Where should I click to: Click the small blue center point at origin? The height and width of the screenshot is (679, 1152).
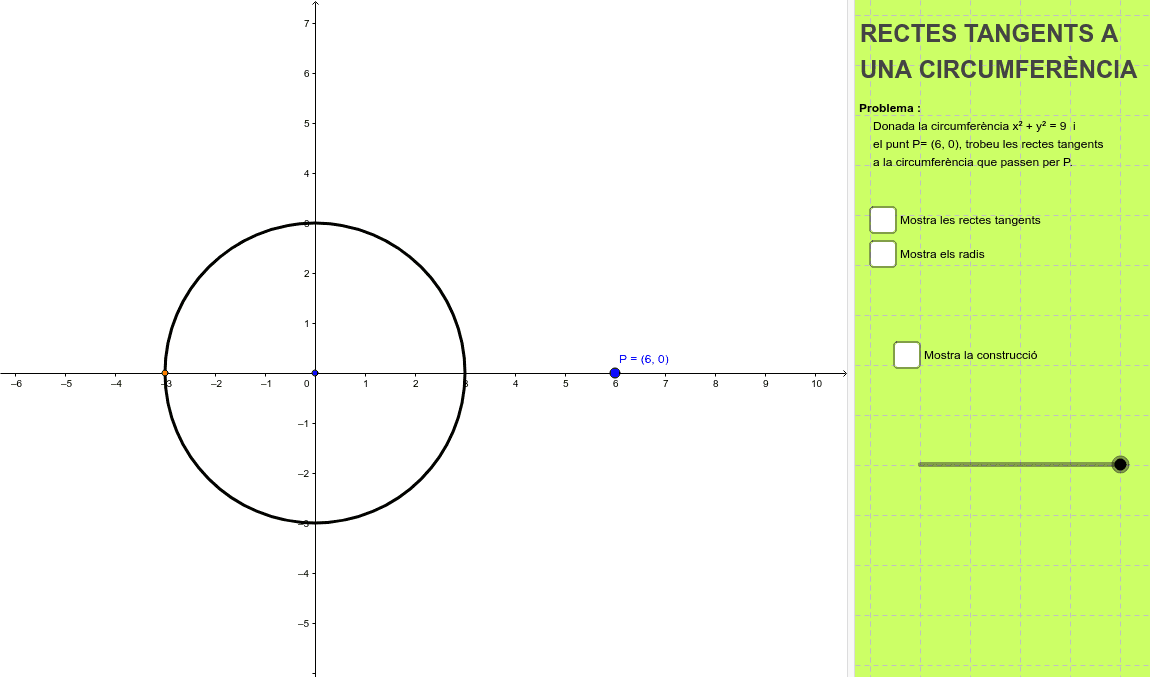[315, 373]
